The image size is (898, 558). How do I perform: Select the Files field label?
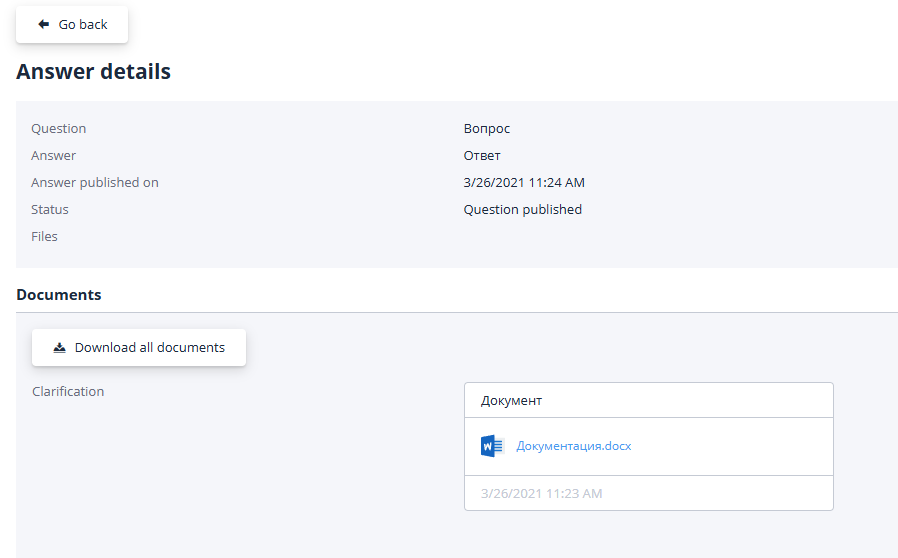44,237
